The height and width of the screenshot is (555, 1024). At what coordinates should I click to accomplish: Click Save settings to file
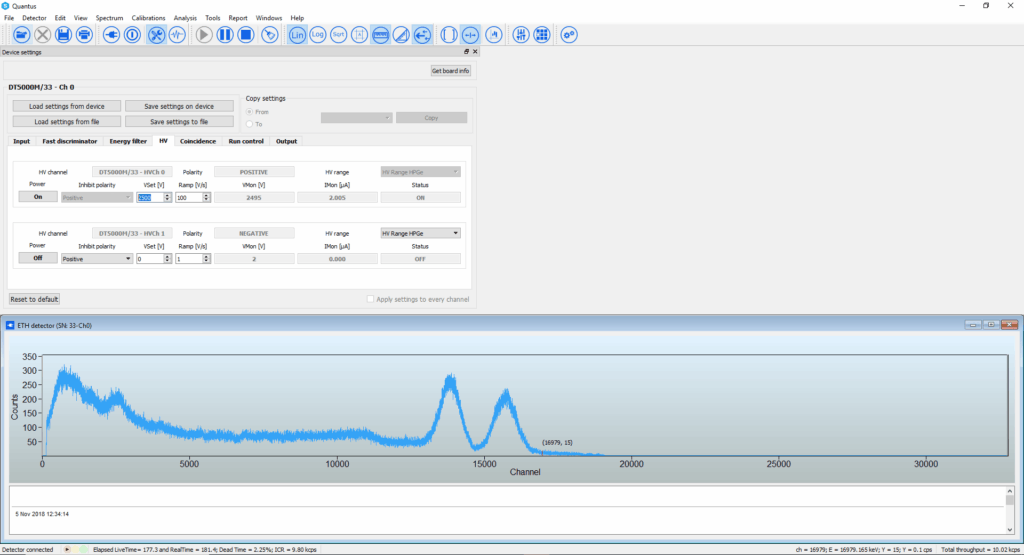point(179,121)
